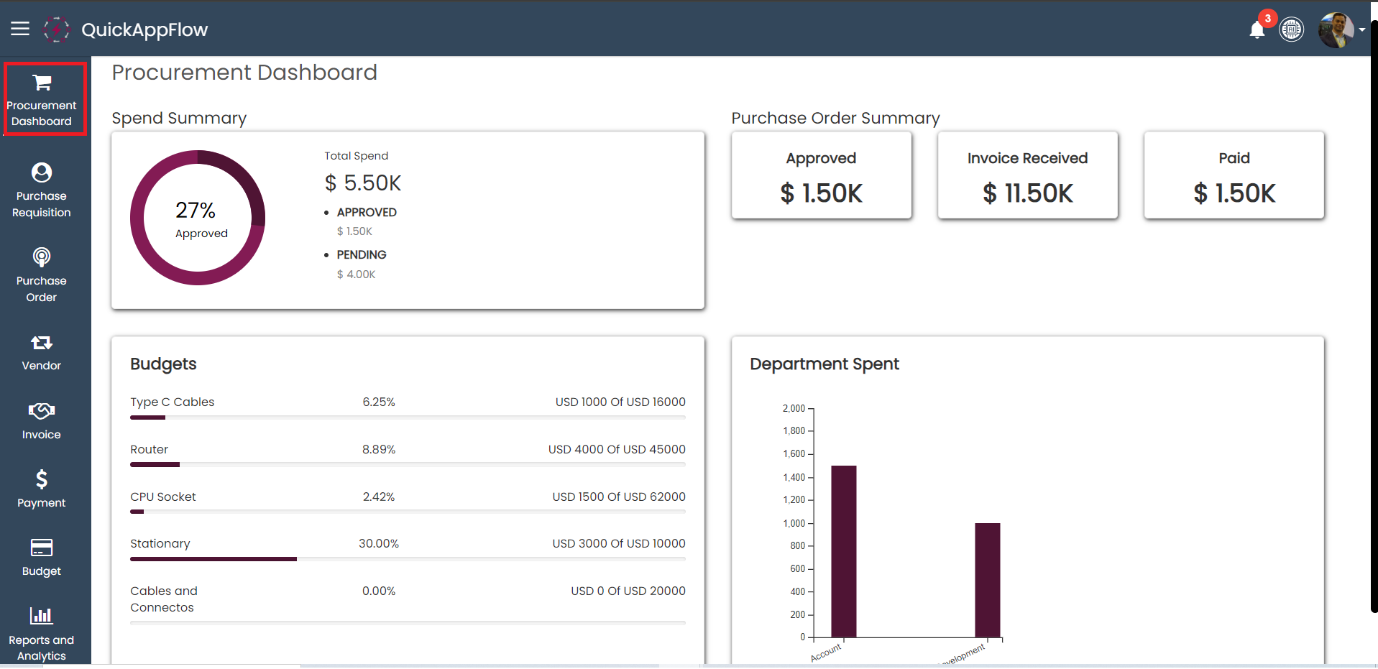Select the Paid $1.50K card

click(1234, 176)
